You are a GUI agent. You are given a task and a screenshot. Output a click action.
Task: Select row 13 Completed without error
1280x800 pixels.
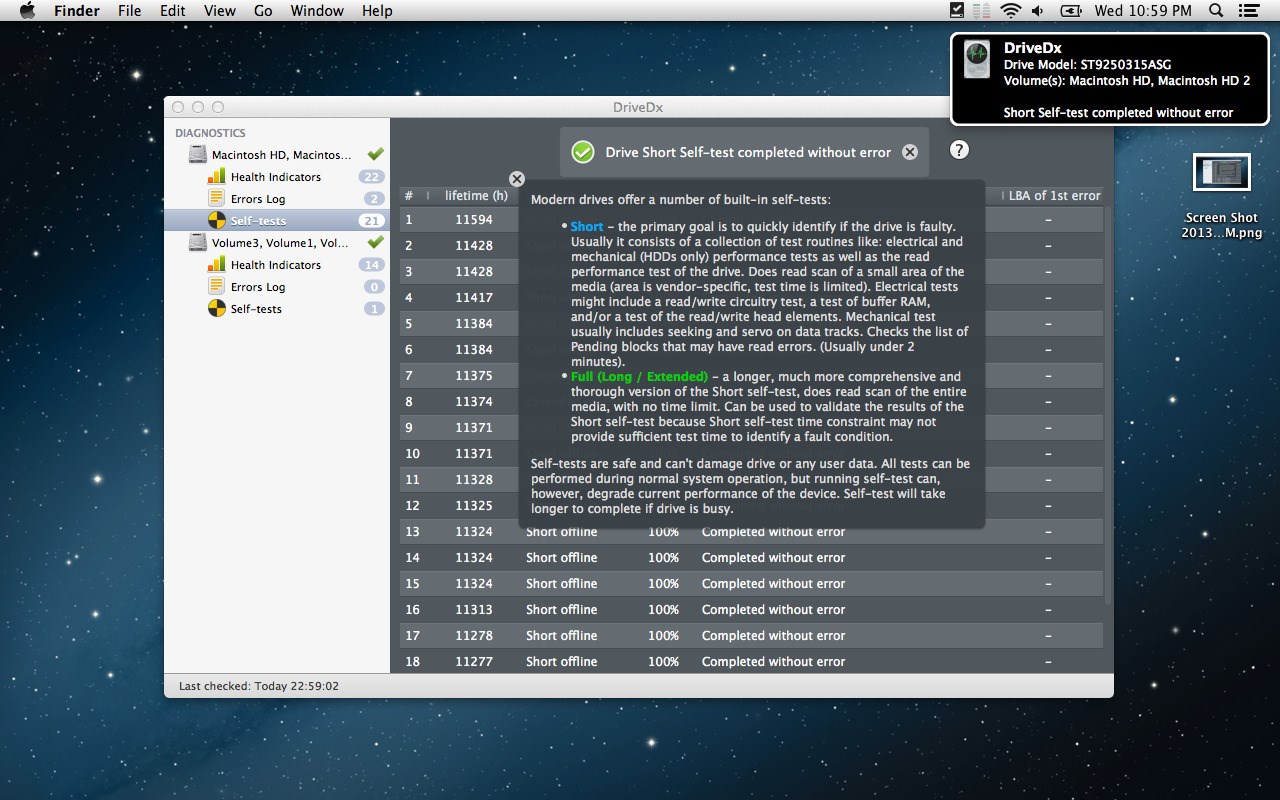[x=752, y=532]
